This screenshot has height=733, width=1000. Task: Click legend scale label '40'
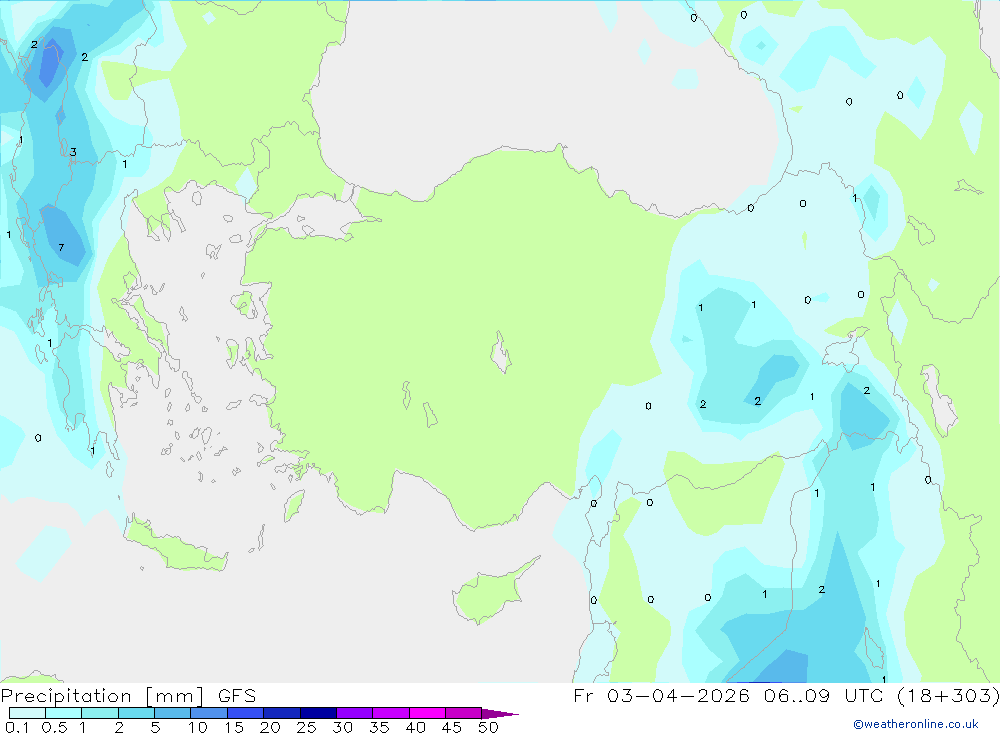coord(415,727)
